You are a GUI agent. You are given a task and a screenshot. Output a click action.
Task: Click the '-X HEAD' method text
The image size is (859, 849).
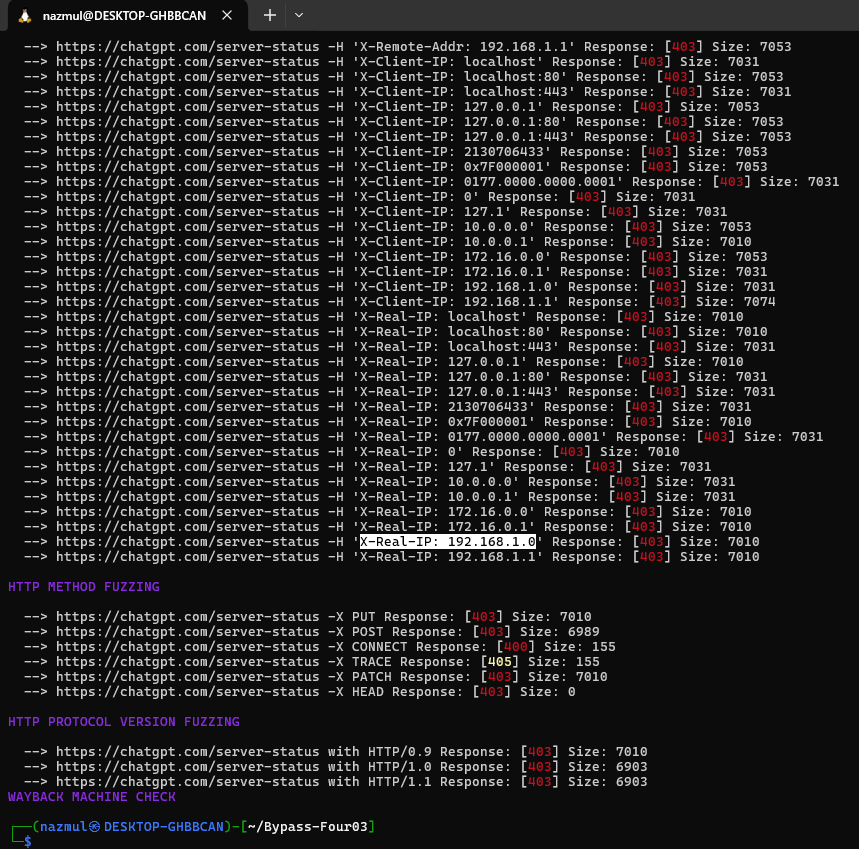356,692
